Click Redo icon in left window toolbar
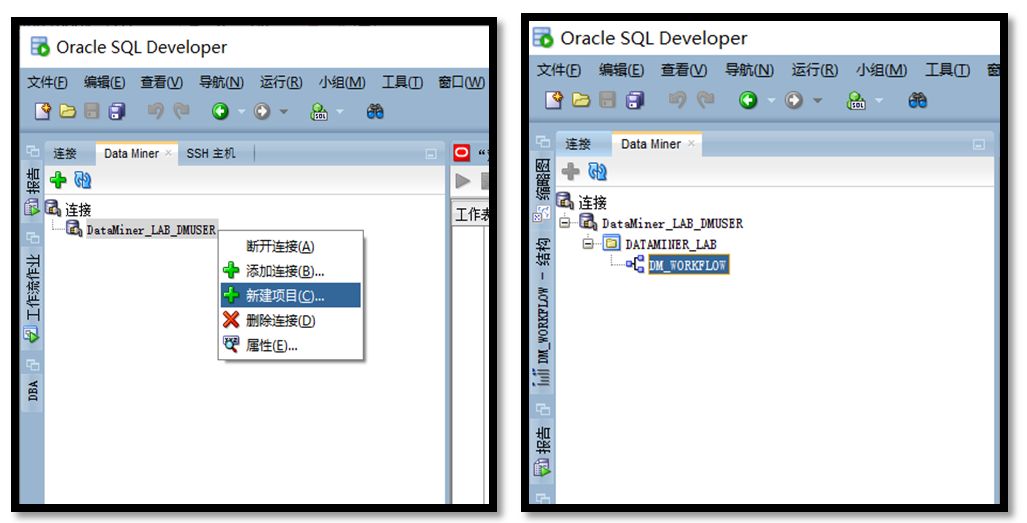1027x523 pixels. pos(181,111)
